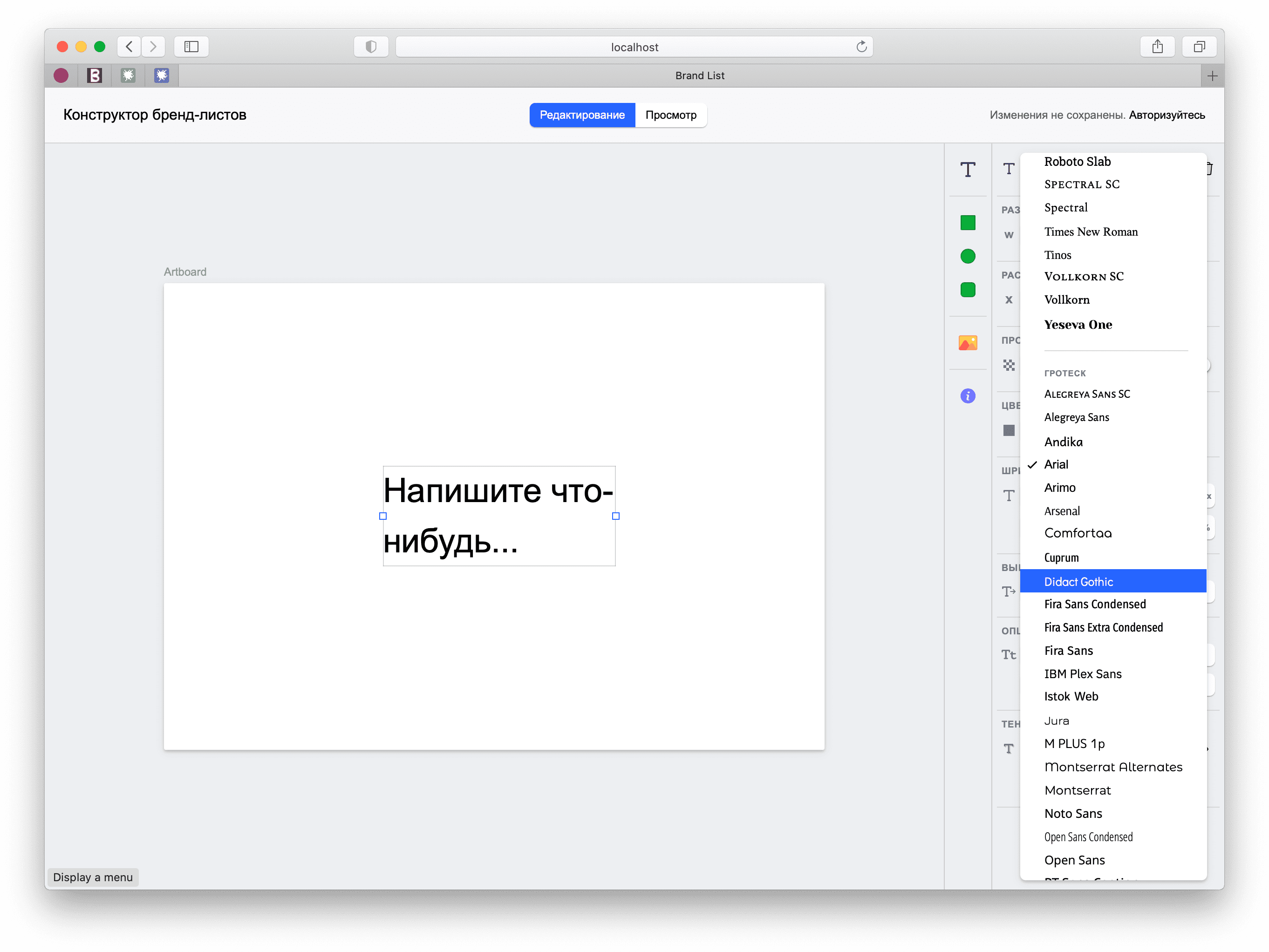The width and height of the screenshot is (1269, 952).
Task: Choose Arimo font
Action: point(1113,488)
